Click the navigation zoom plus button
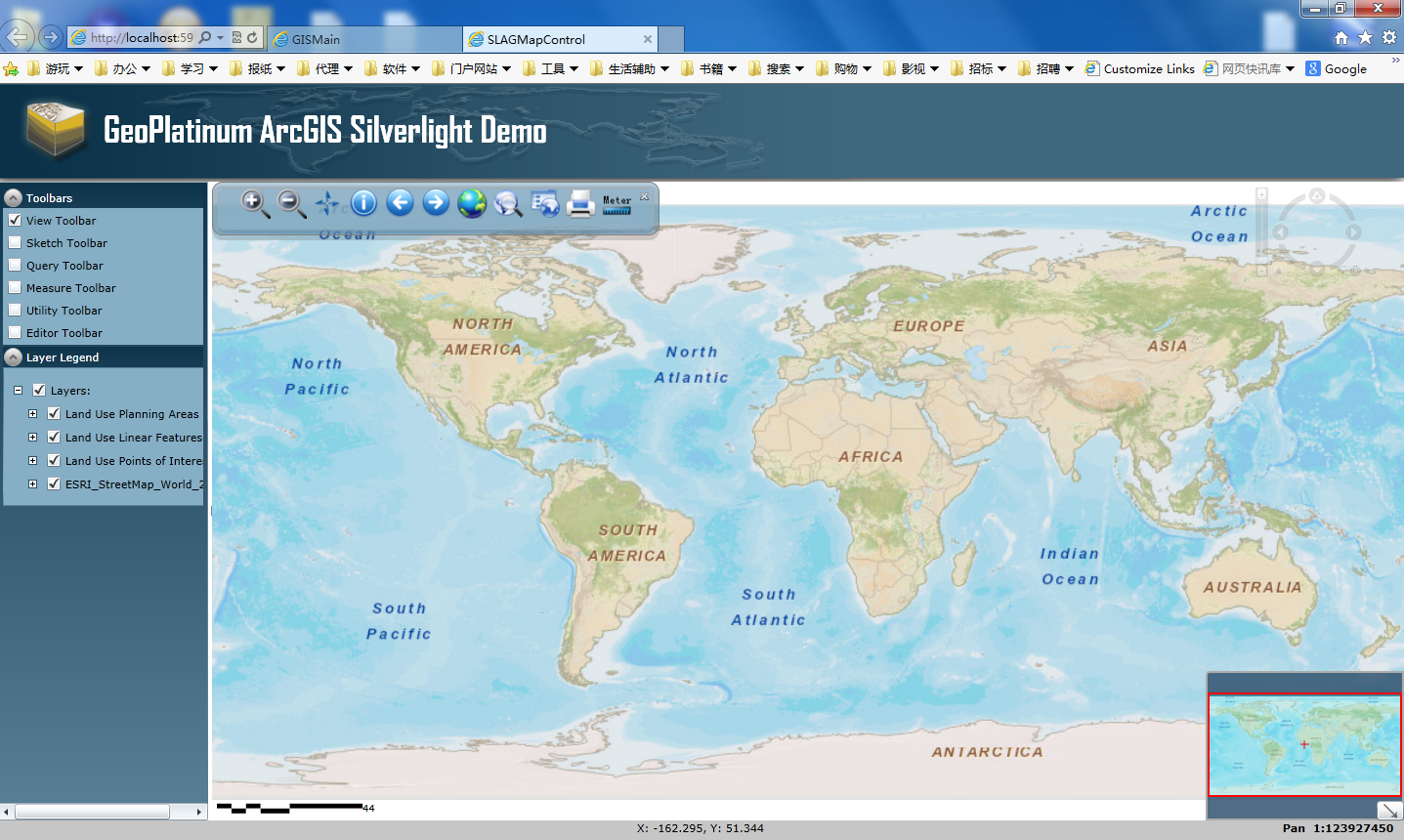 click(1262, 194)
